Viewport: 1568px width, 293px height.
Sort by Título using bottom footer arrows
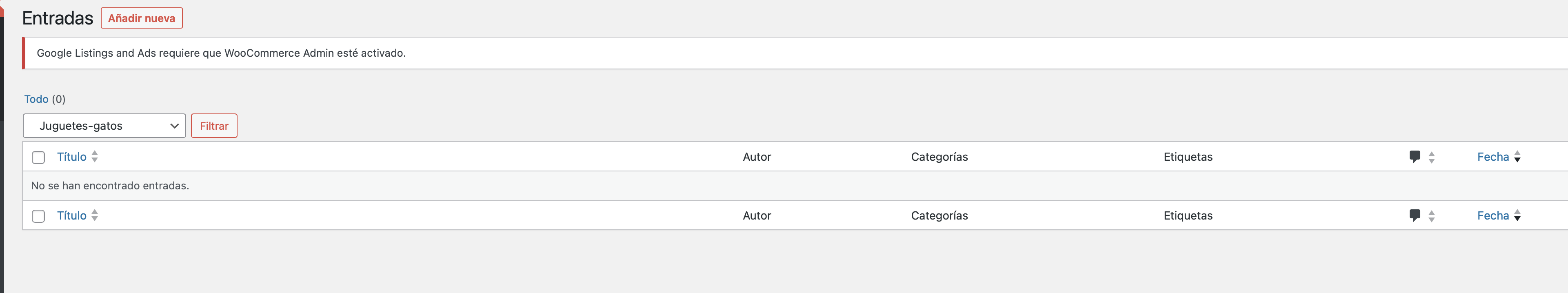tap(94, 215)
